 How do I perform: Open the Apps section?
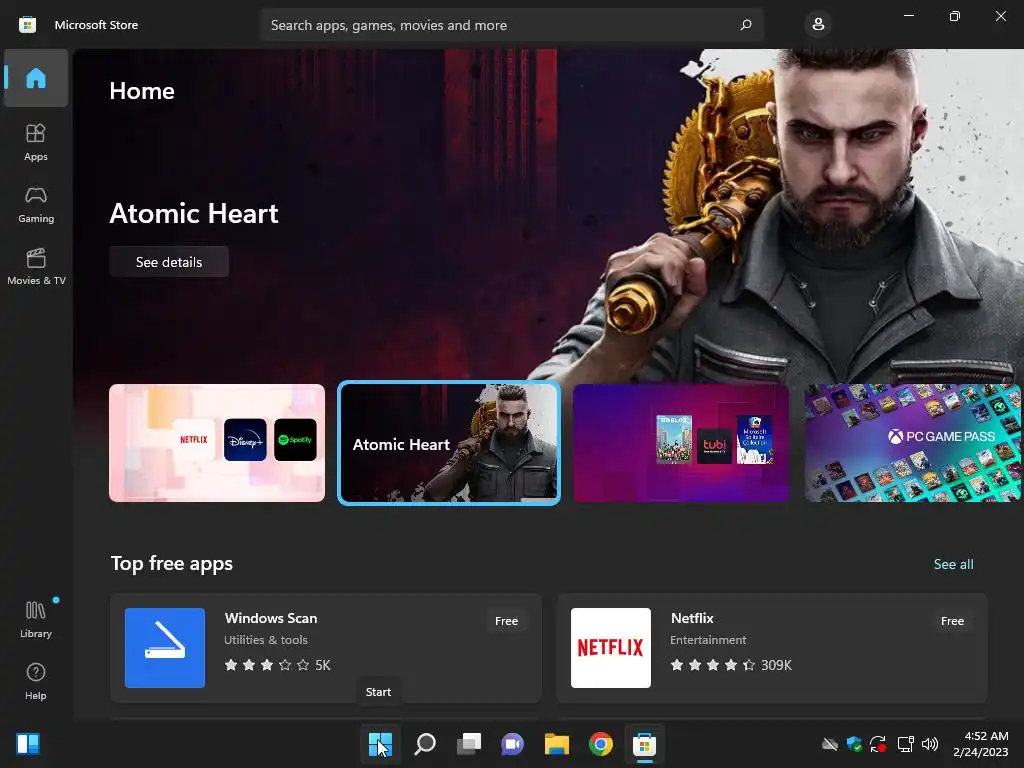tap(36, 142)
